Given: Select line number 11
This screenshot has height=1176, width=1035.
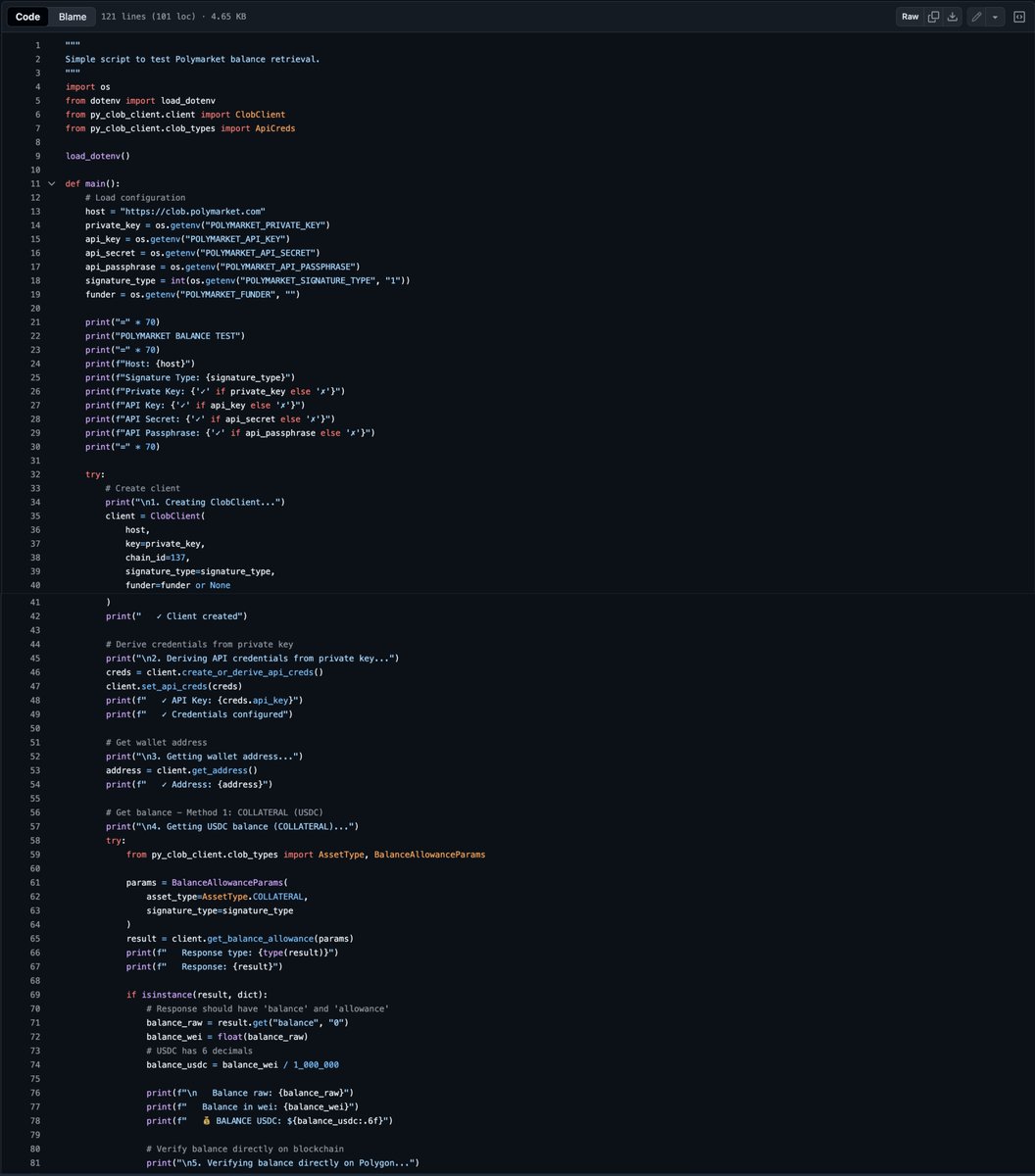Looking at the screenshot, I should [x=35, y=183].
